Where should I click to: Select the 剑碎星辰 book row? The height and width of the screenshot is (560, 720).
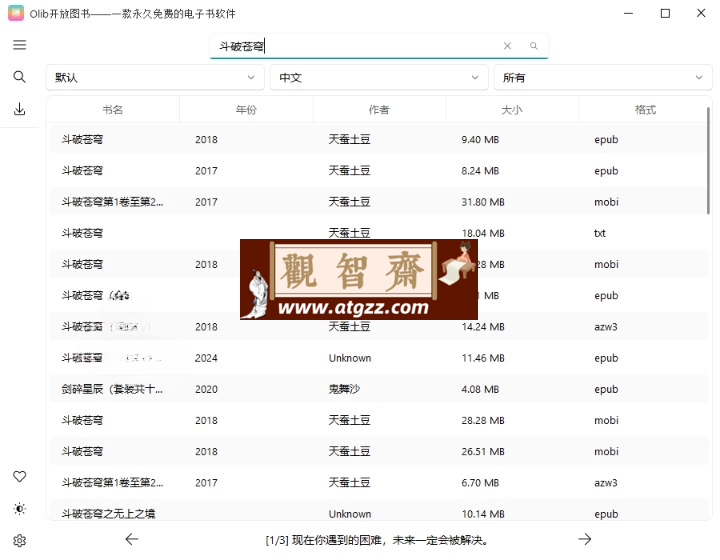coord(377,389)
